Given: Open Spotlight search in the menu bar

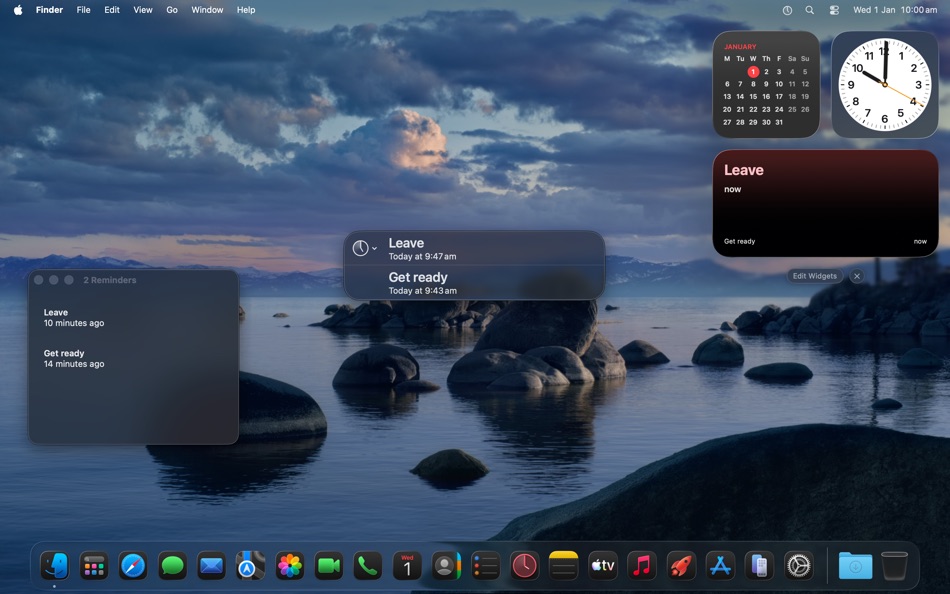Looking at the screenshot, I should 809,10.
